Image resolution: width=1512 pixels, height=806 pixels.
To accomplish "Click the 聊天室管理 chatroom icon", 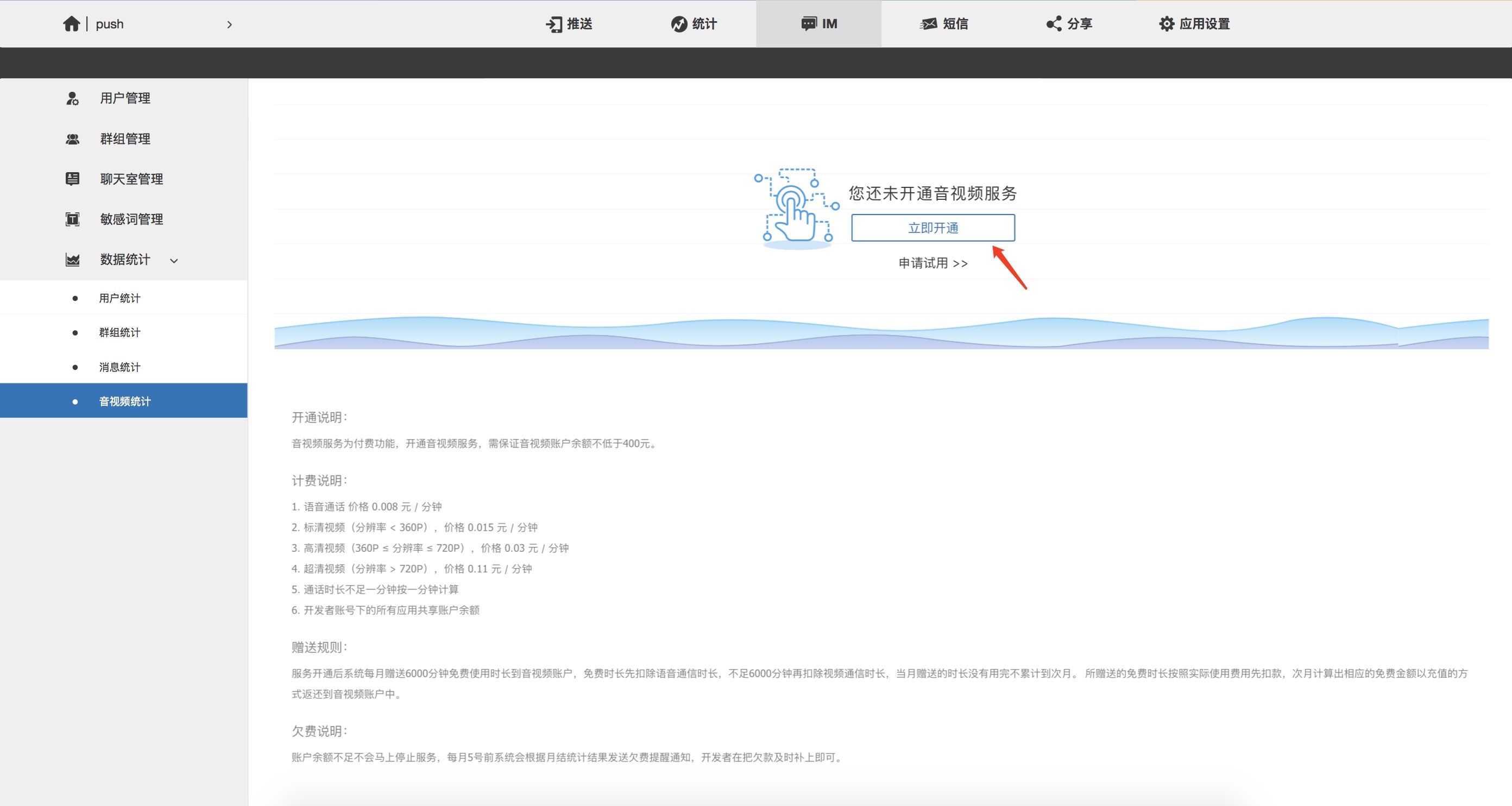I will click(x=72, y=179).
